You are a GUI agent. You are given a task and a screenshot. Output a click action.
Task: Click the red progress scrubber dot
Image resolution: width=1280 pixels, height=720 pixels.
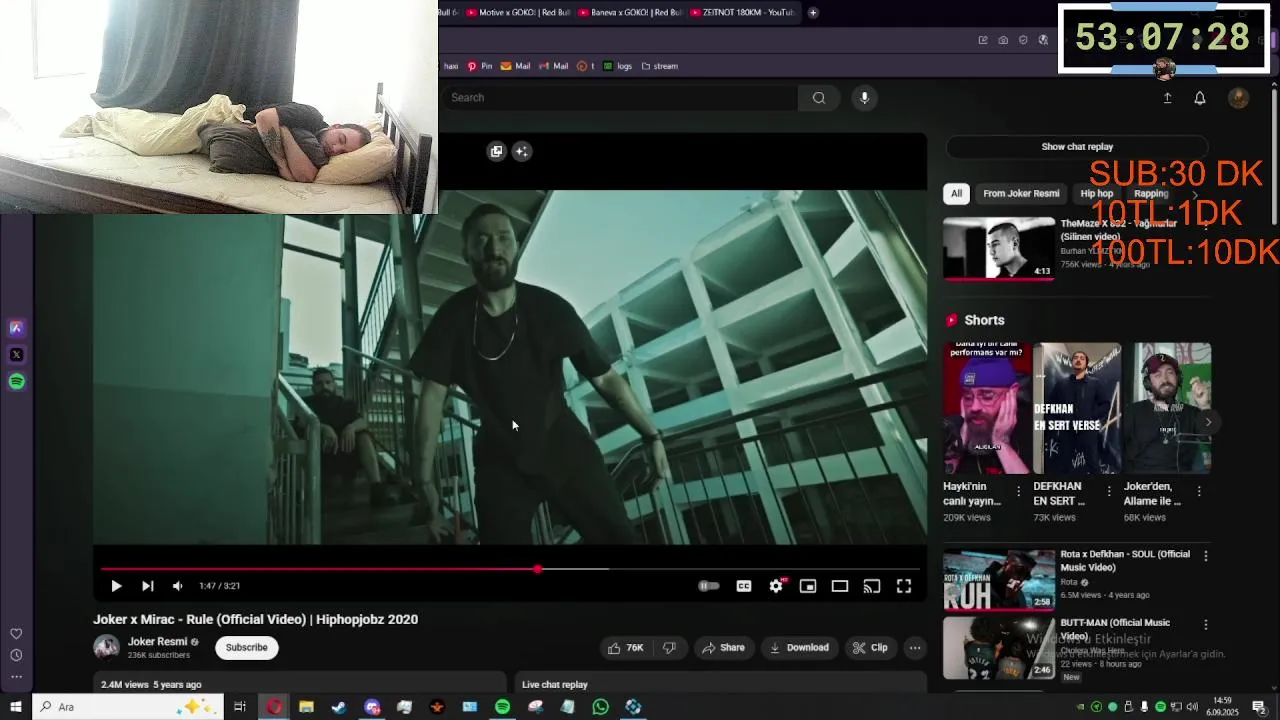click(x=538, y=569)
